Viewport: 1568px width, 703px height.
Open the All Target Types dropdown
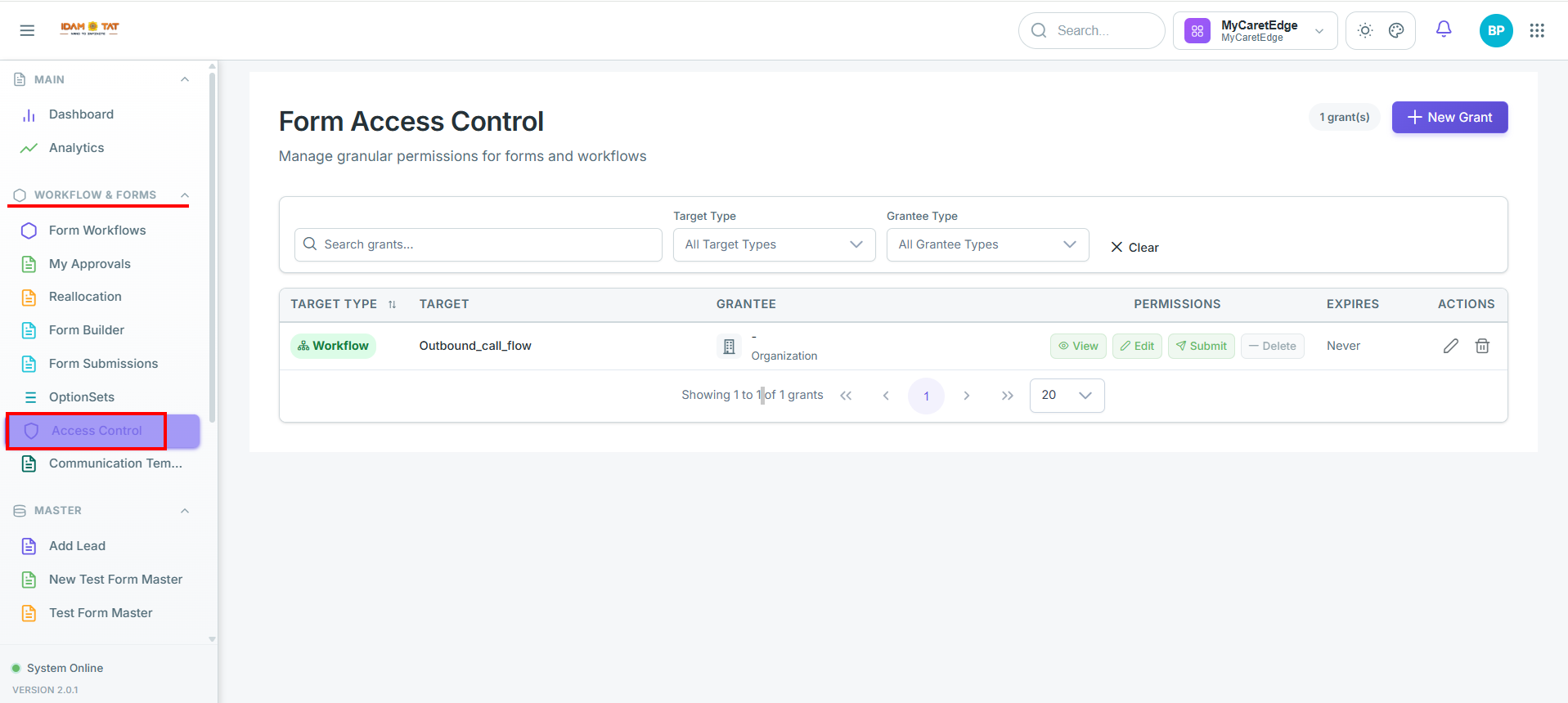pos(774,244)
